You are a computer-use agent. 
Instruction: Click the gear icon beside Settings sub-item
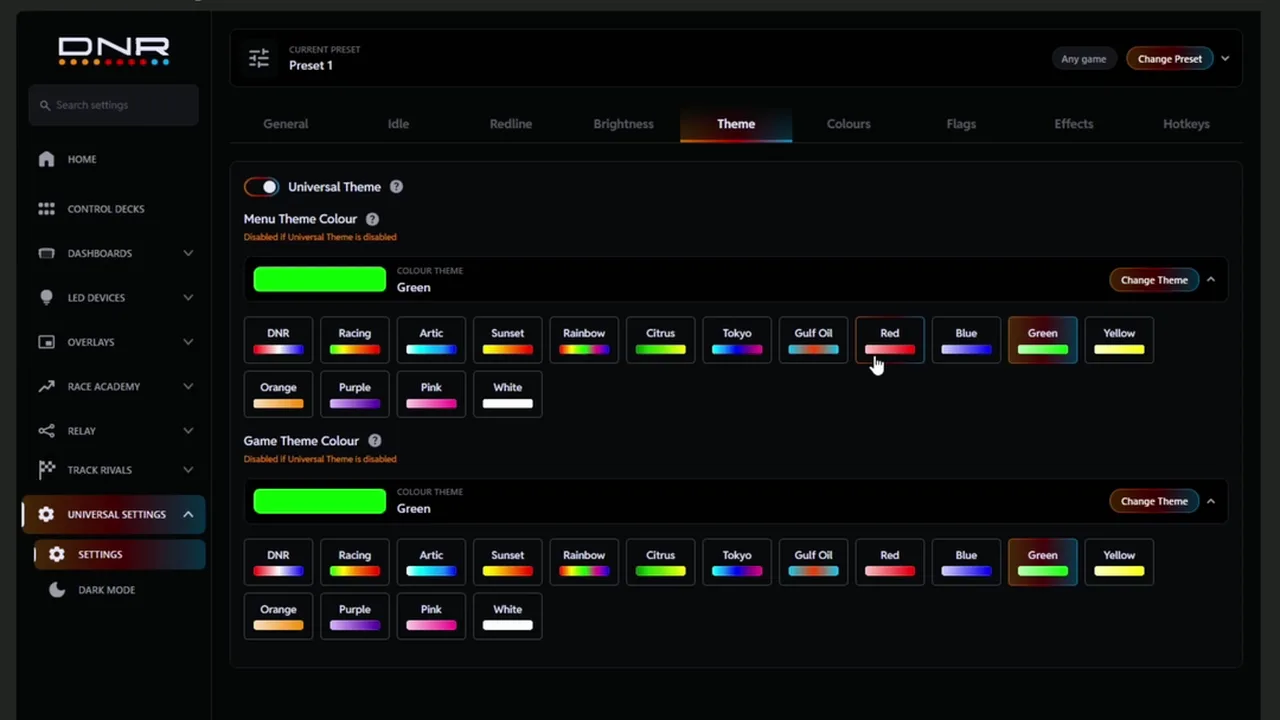tap(57, 554)
